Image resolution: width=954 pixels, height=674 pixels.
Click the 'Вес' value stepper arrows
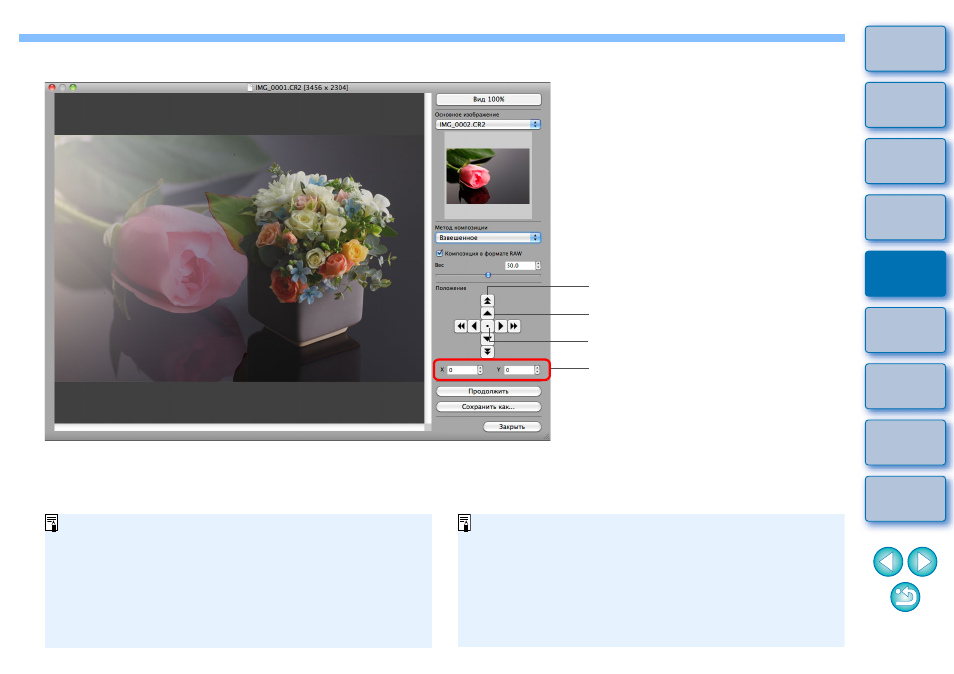(538, 266)
